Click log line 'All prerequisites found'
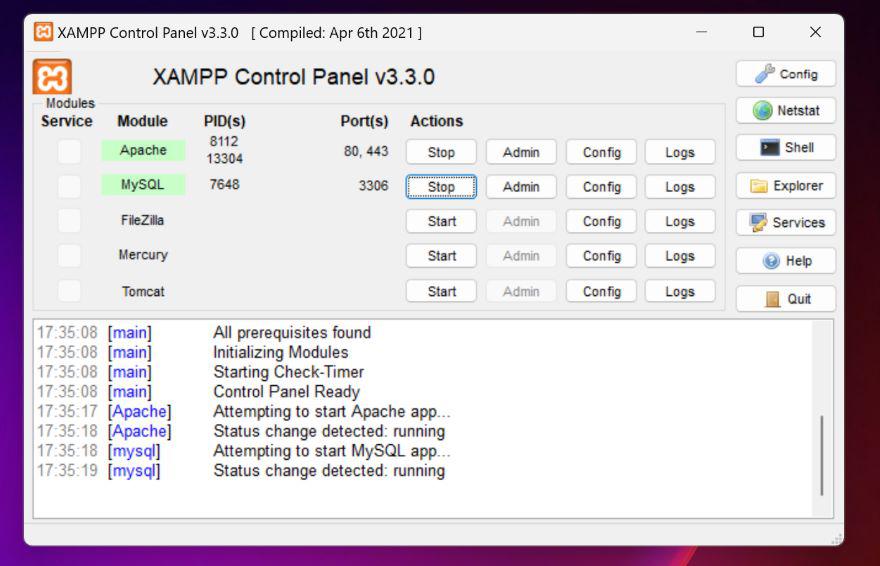The image size is (880, 566). 292,333
